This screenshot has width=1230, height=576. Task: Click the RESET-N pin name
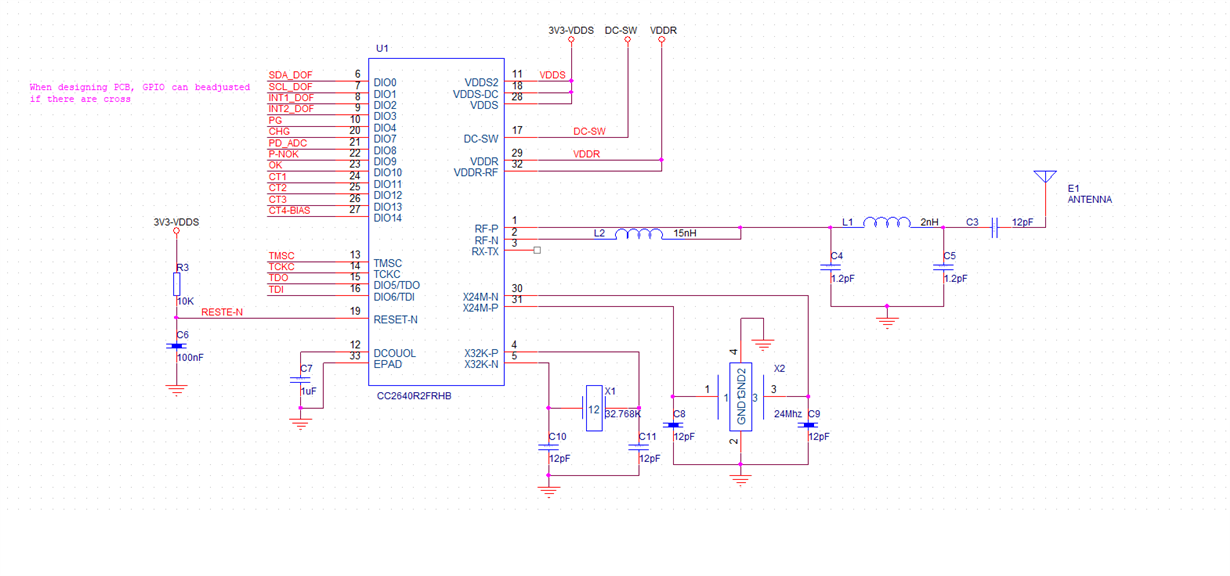[396, 319]
